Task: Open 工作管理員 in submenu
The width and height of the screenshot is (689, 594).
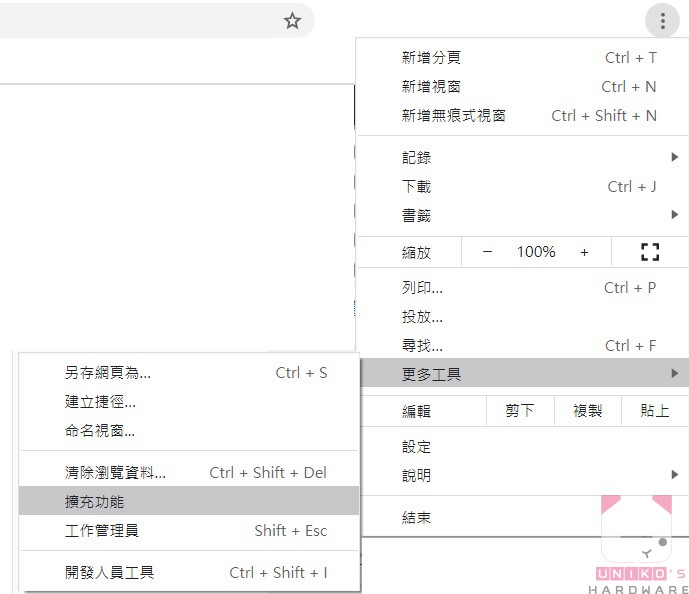Action: 189,530
